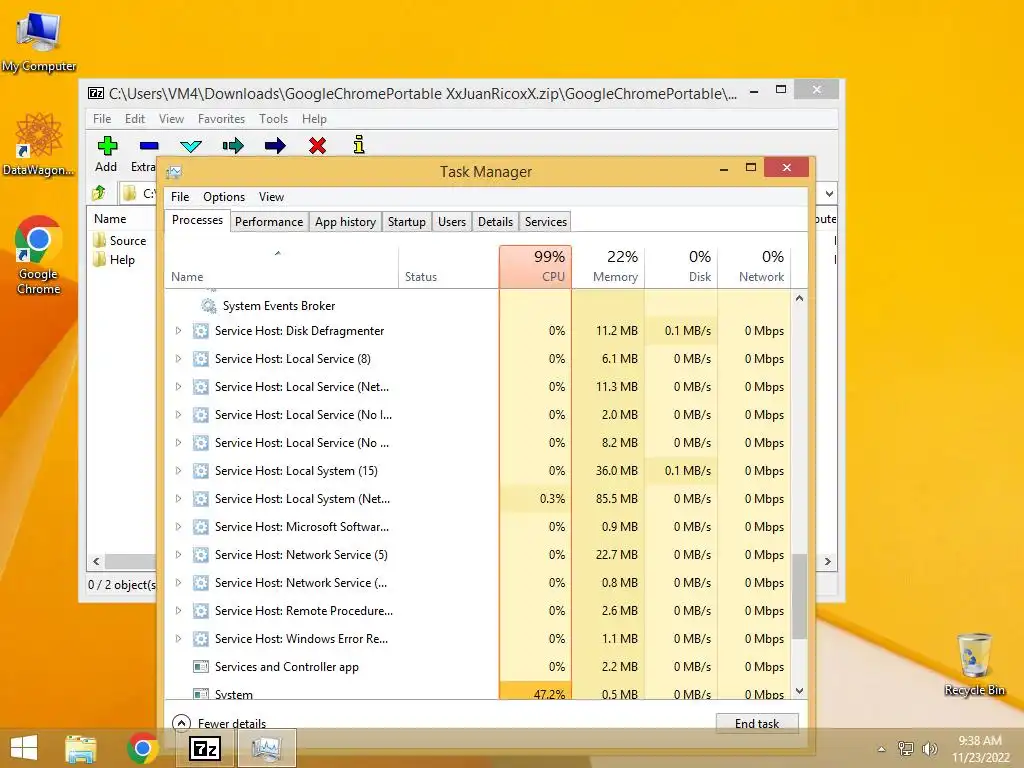
Task: Select the Google Chrome desktop shortcut
Action: point(39,255)
